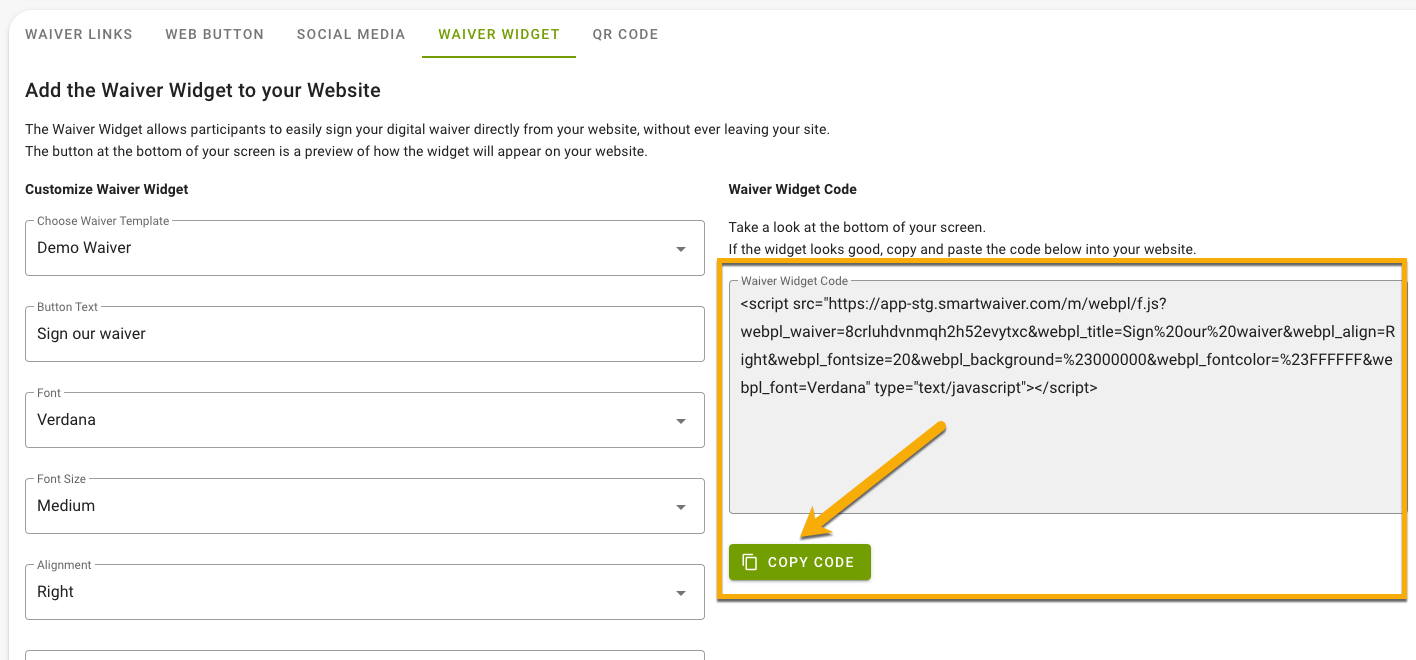Open the Font dropdown showing Verdana

(365, 420)
